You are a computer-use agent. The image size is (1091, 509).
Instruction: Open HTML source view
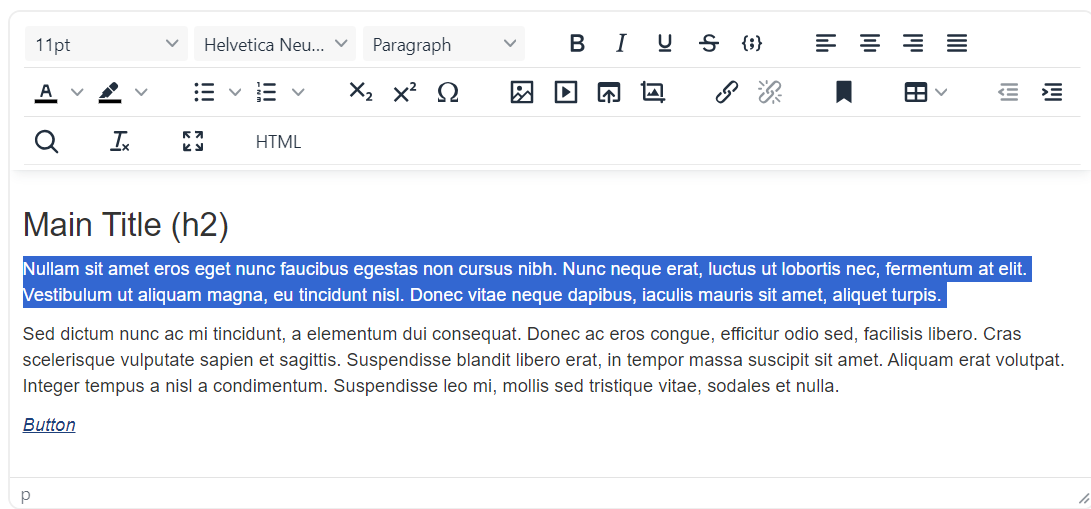(x=278, y=142)
